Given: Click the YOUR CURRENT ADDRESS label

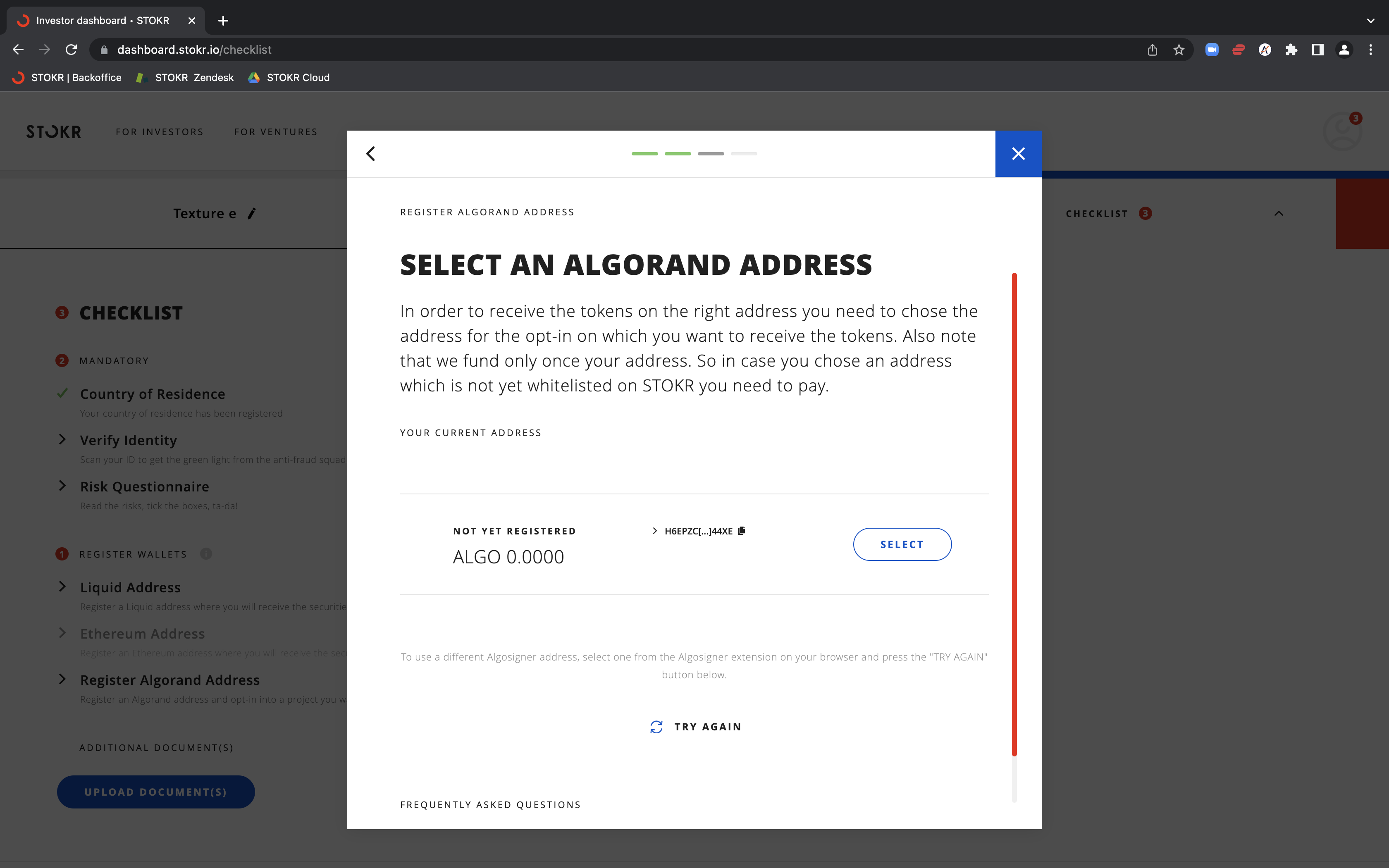Looking at the screenshot, I should [x=471, y=433].
